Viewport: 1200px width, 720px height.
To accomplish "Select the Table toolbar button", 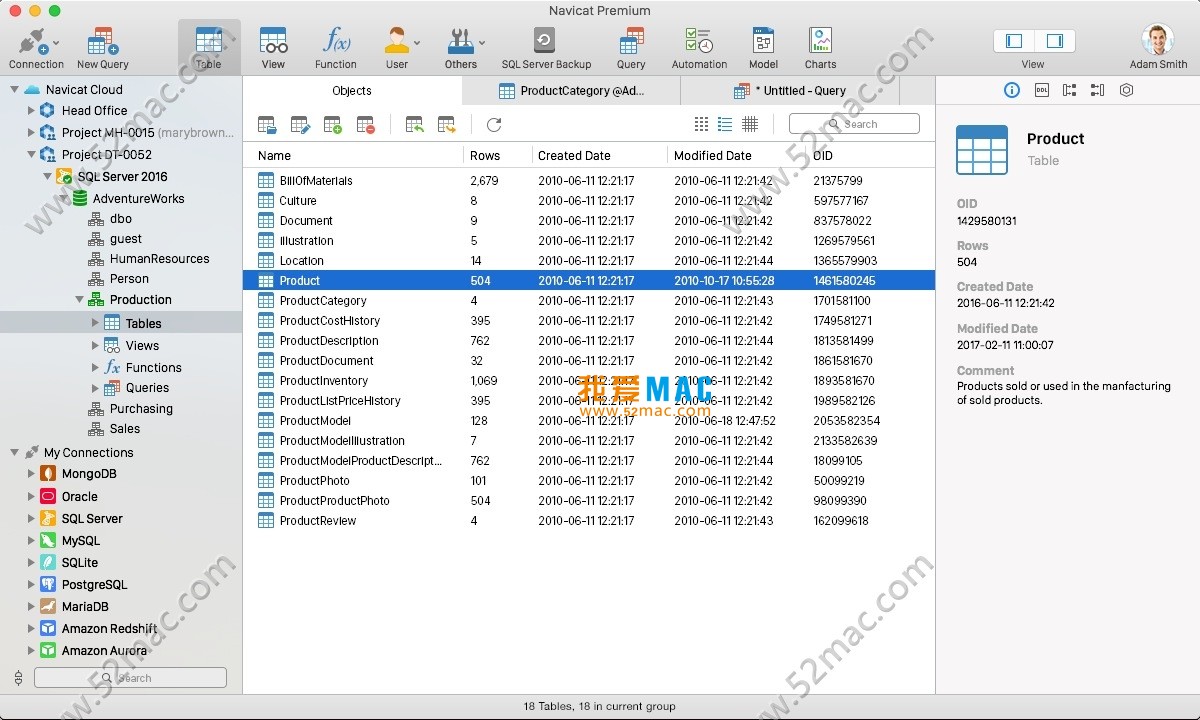I will [x=209, y=48].
